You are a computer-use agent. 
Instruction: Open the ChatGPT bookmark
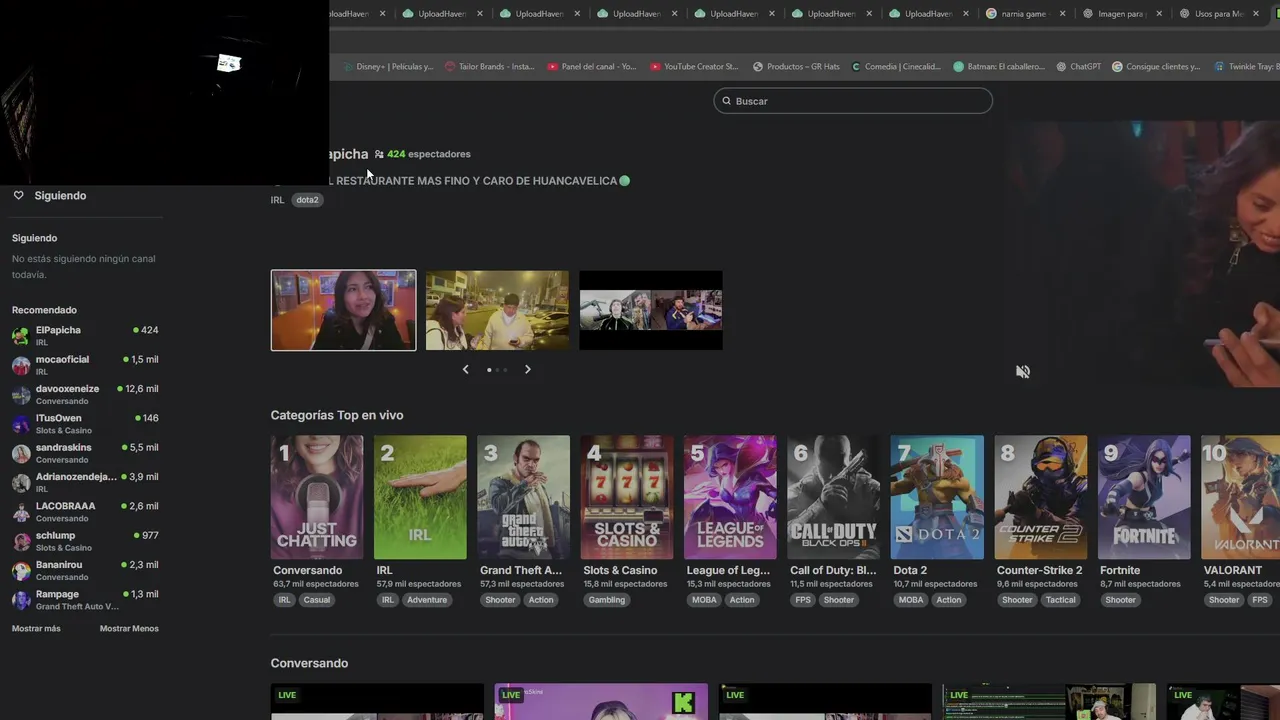pos(1078,67)
